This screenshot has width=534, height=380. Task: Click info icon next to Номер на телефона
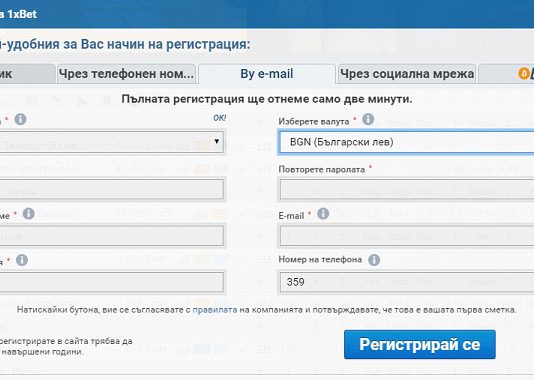[x=374, y=260]
